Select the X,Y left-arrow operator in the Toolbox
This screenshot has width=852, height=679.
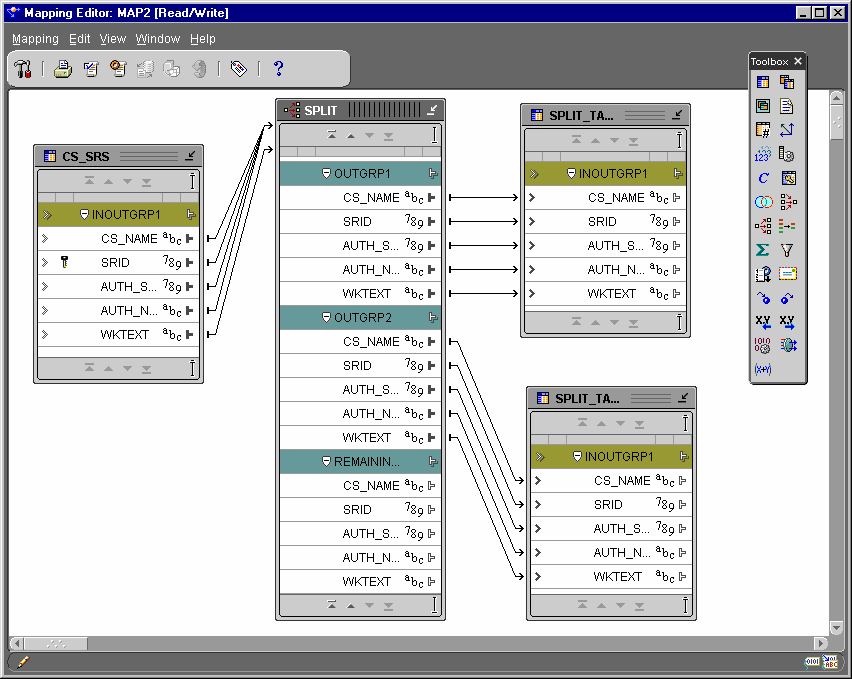point(763,322)
